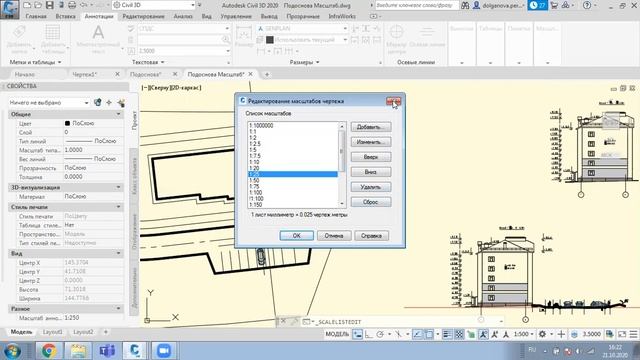This screenshot has width=640, height=360.
Task: Click the Save diskette icon
Action: coord(49,5)
